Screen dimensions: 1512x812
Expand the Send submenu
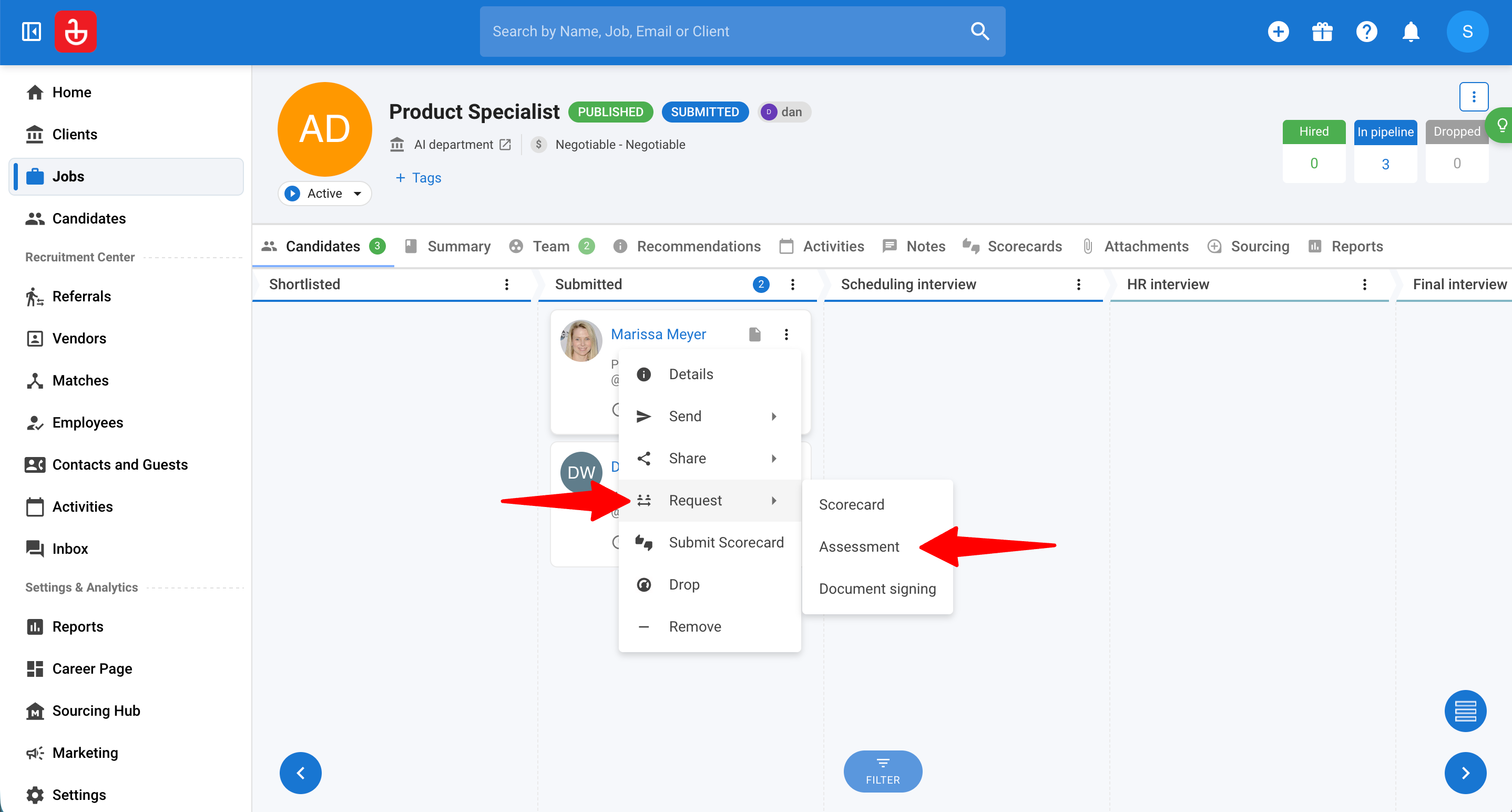point(710,417)
